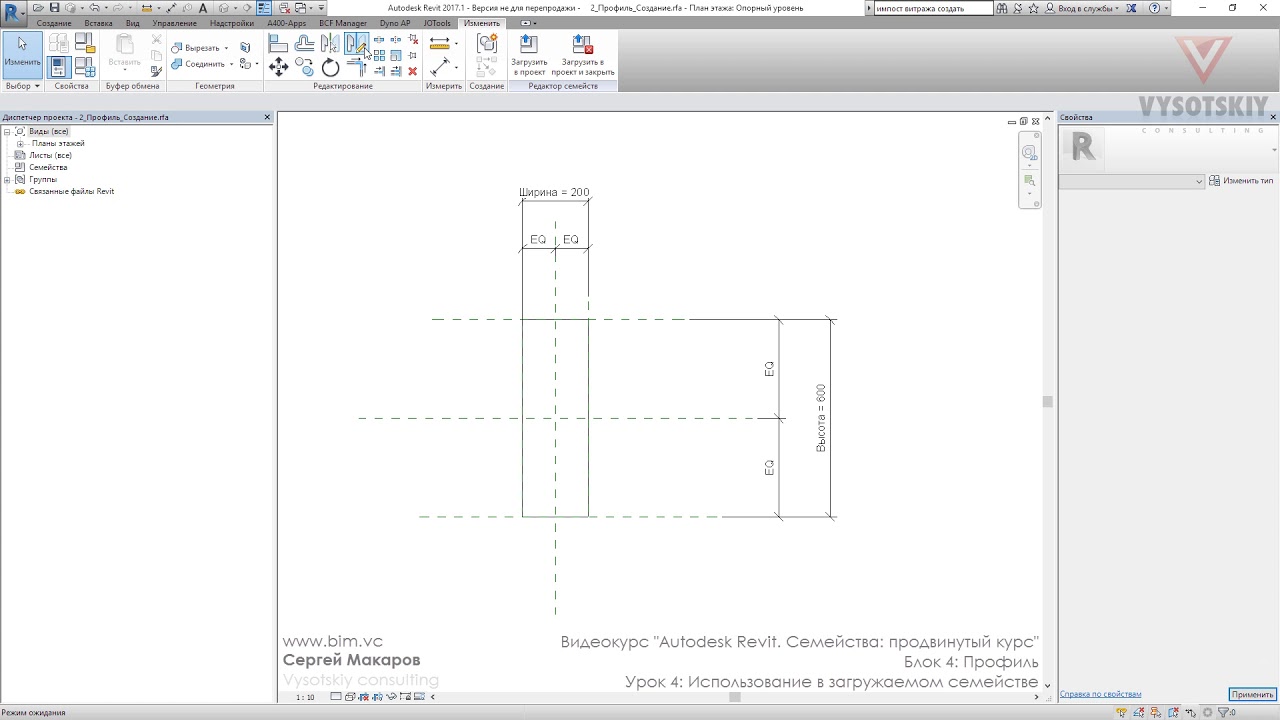Click the Применить button in properties
The width and height of the screenshot is (1280, 720).
pyautogui.click(x=1252, y=694)
